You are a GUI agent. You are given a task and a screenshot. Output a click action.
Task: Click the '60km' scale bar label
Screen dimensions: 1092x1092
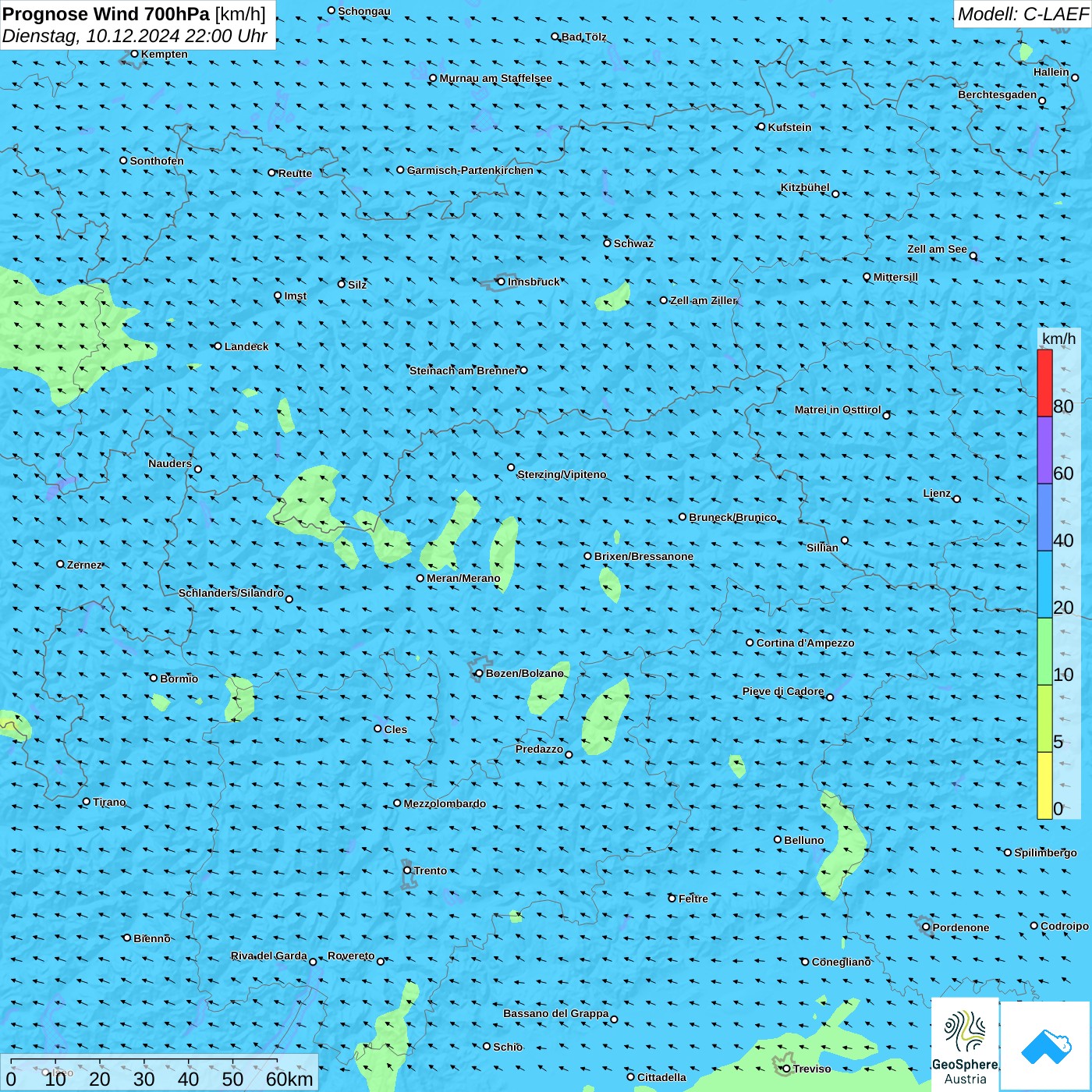click(289, 1079)
